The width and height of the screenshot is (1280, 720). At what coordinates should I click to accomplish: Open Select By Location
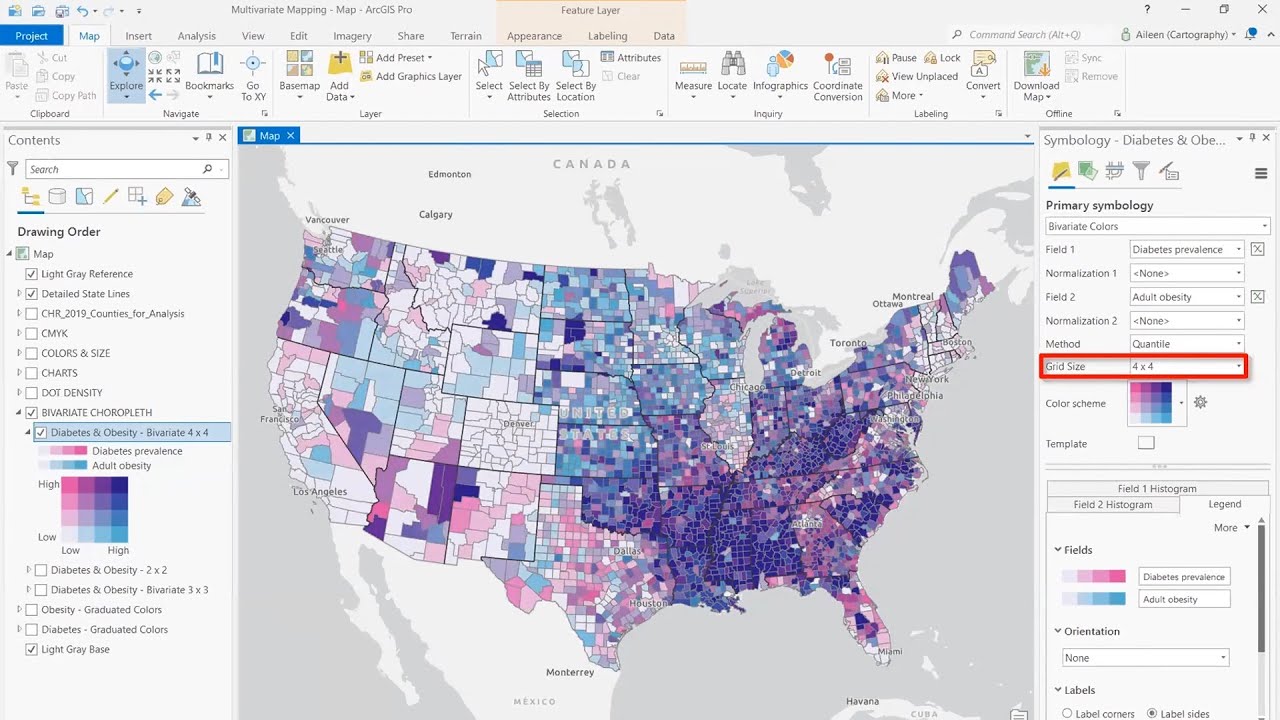(x=576, y=75)
